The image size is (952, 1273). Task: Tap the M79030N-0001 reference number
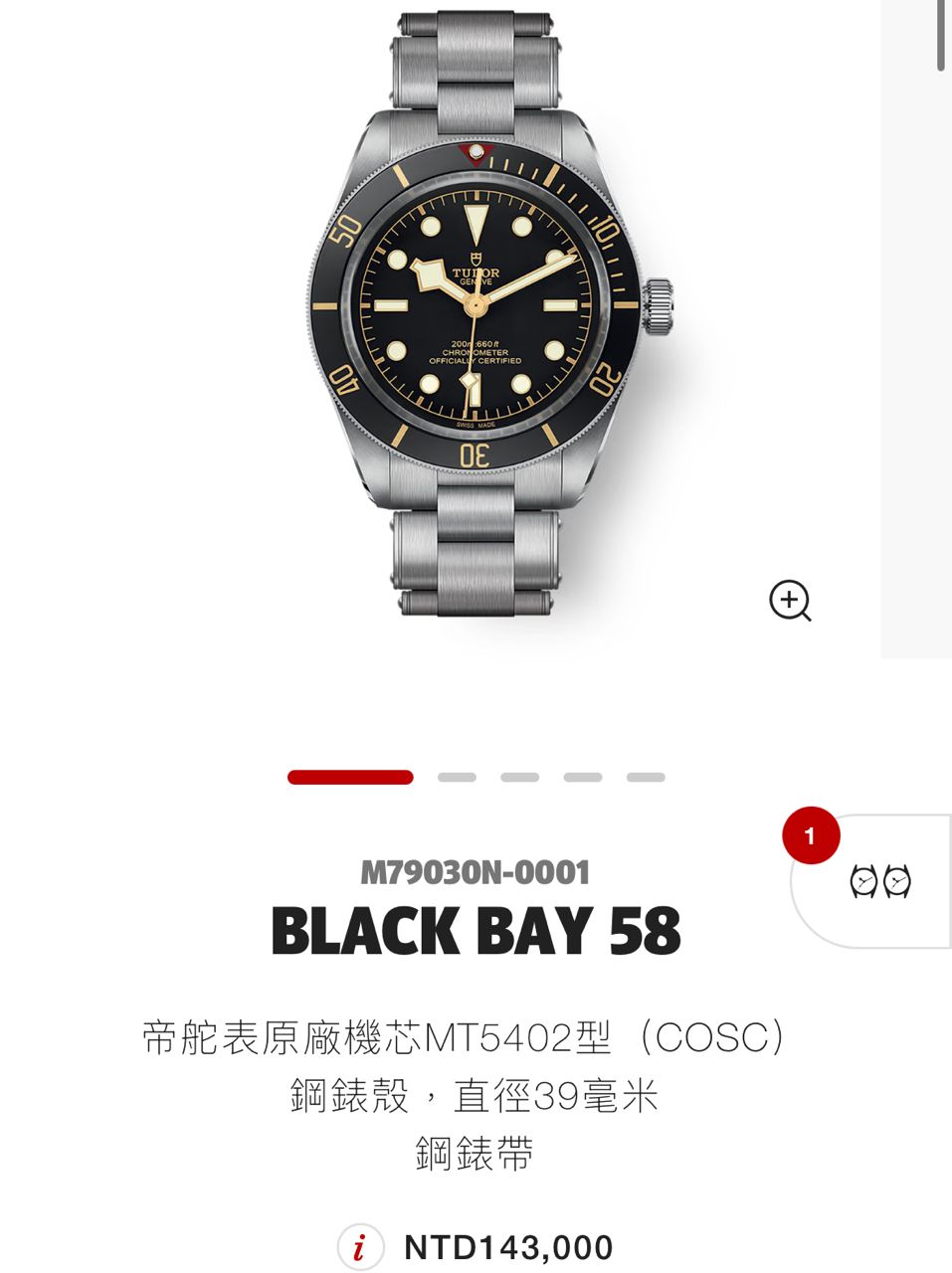[x=476, y=873]
